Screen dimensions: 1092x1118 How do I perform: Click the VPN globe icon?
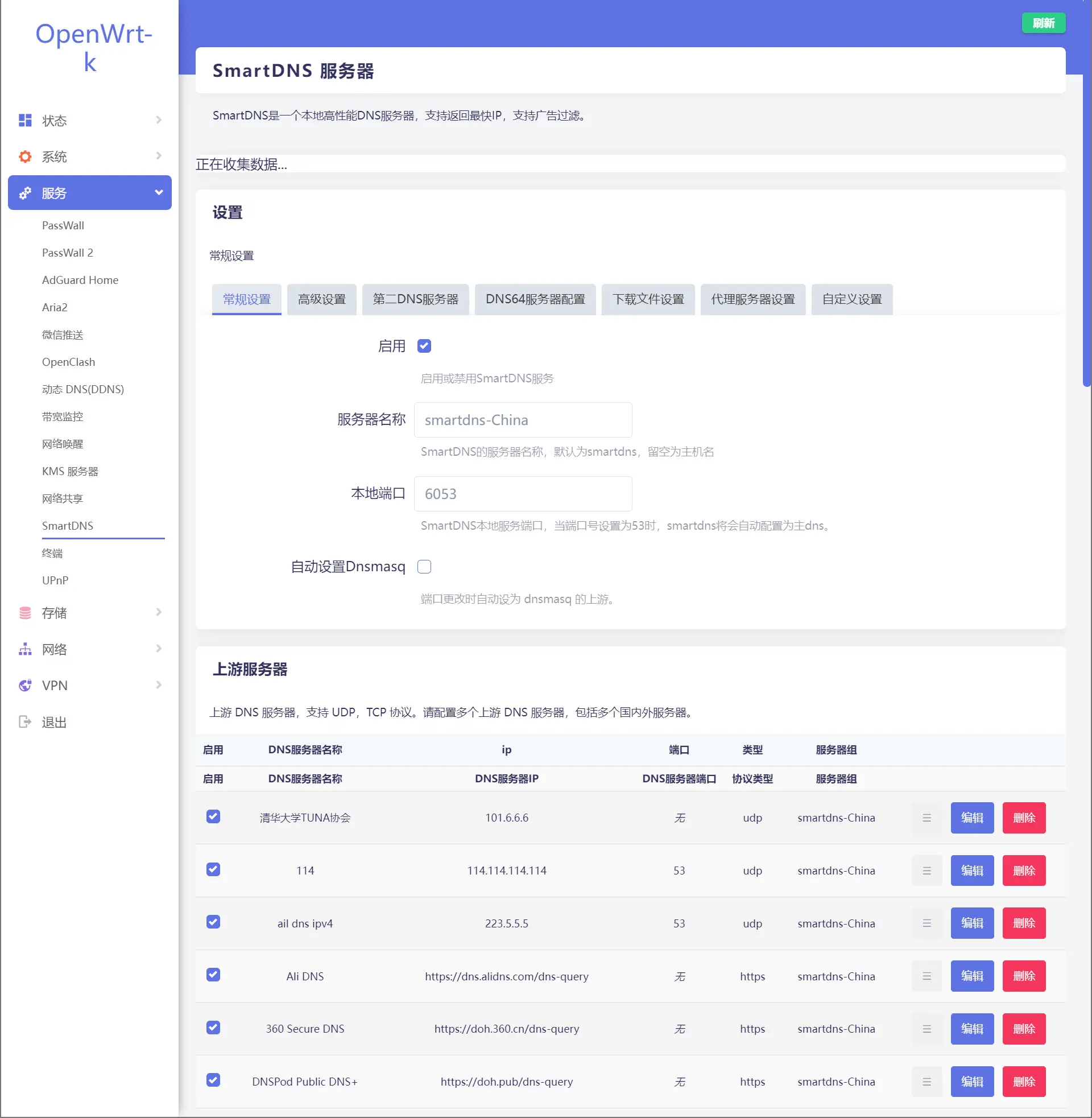point(25,686)
